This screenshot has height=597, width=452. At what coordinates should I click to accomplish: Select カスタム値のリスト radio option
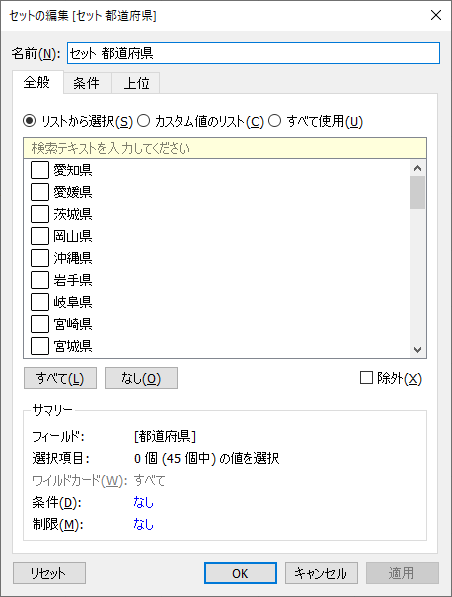coord(144,121)
